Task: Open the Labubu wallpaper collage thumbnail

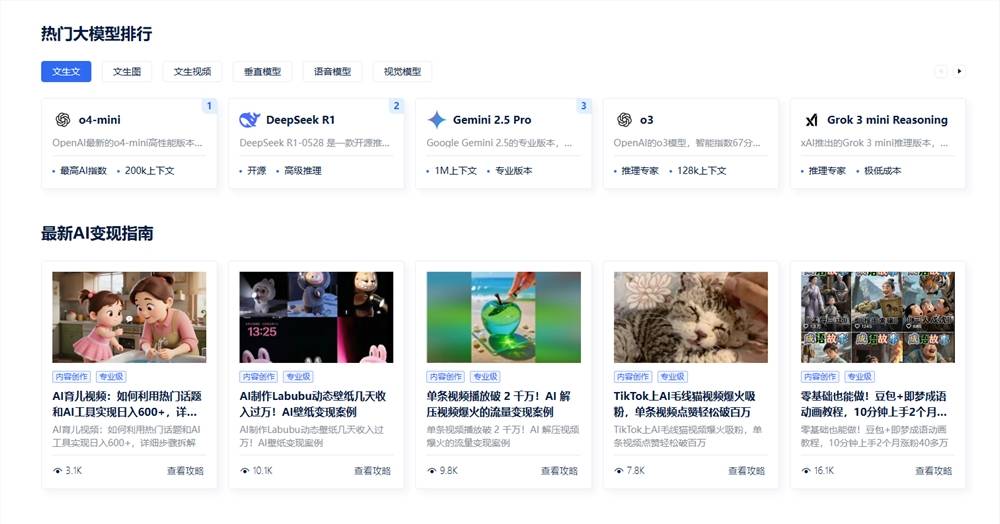Action: pyautogui.click(x=316, y=317)
